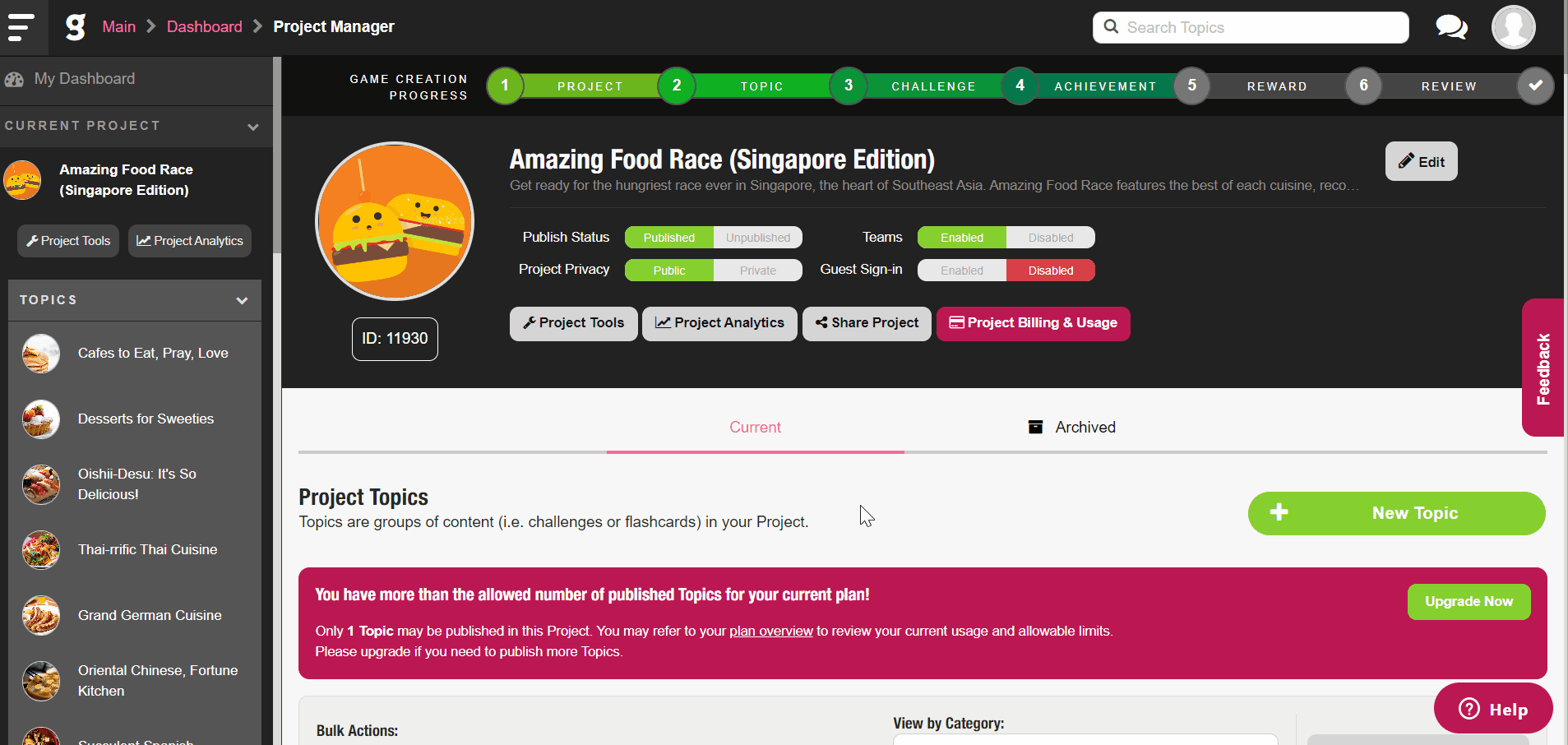Click the Review progress bar segment
The height and width of the screenshot is (745, 1568).
[x=1449, y=86]
